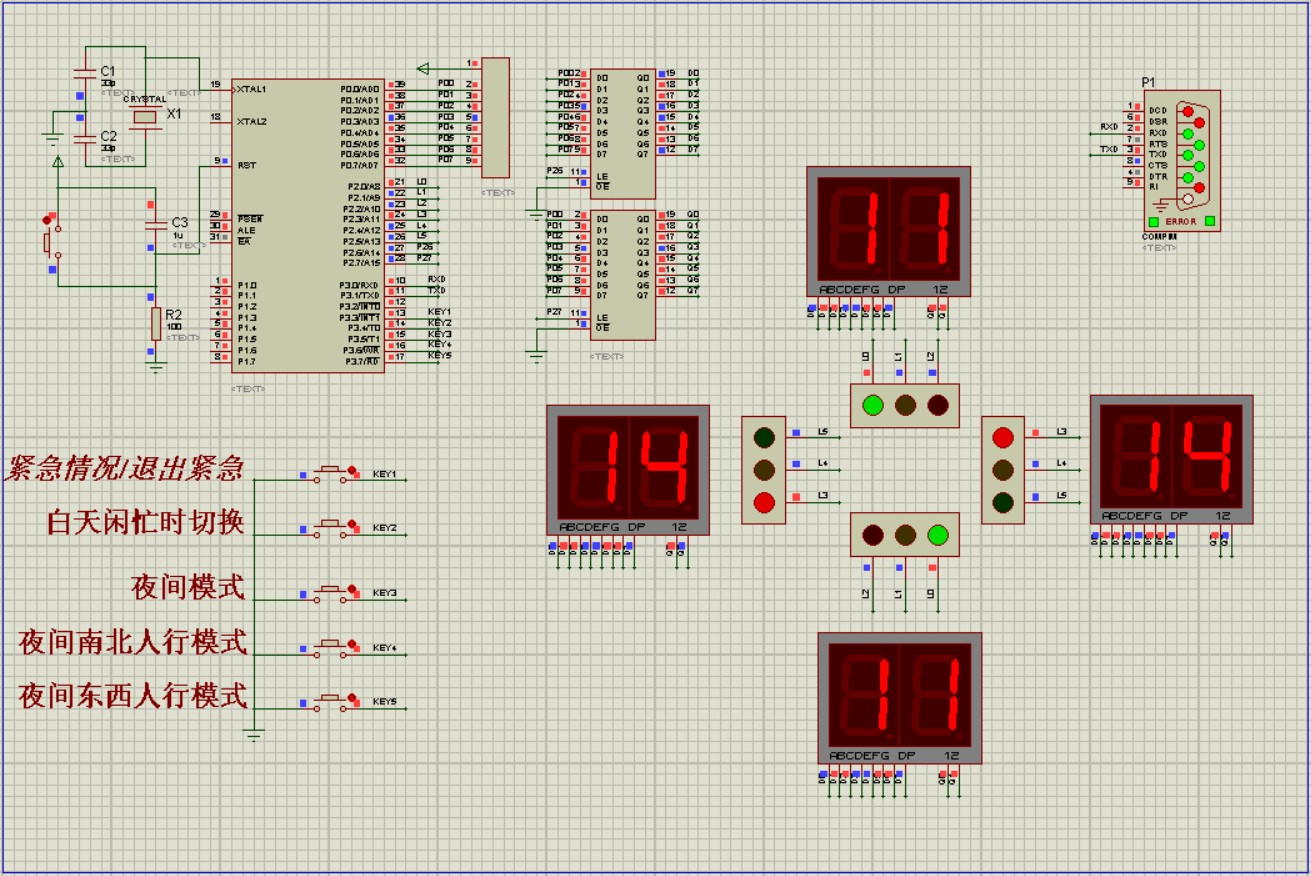Select the microcontroller chip body
The image size is (1311, 876).
click(306, 226)
